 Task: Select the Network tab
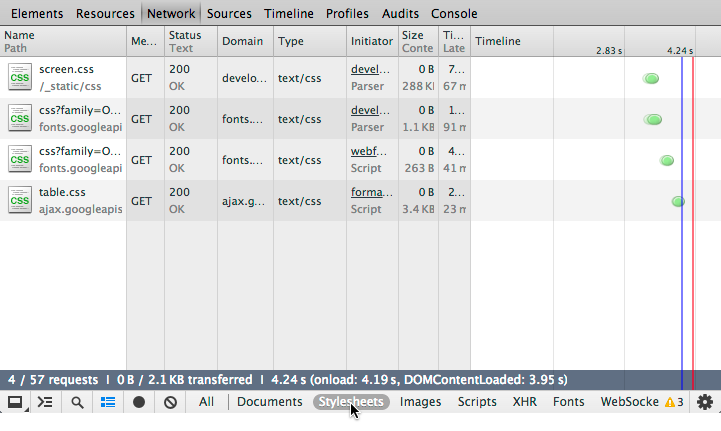point(171,14)
